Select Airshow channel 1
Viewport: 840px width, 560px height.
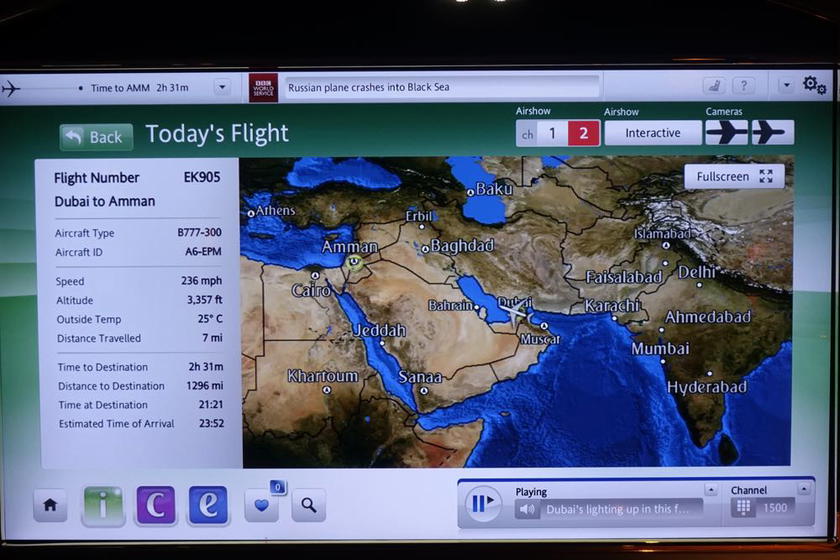click(552, 133)
